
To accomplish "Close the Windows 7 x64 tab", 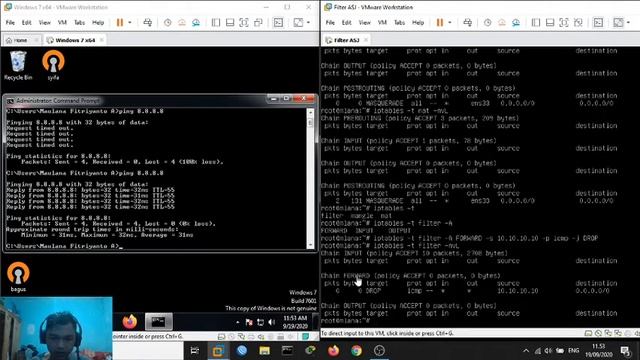I will pyautogui.click(x=102, y=40).
